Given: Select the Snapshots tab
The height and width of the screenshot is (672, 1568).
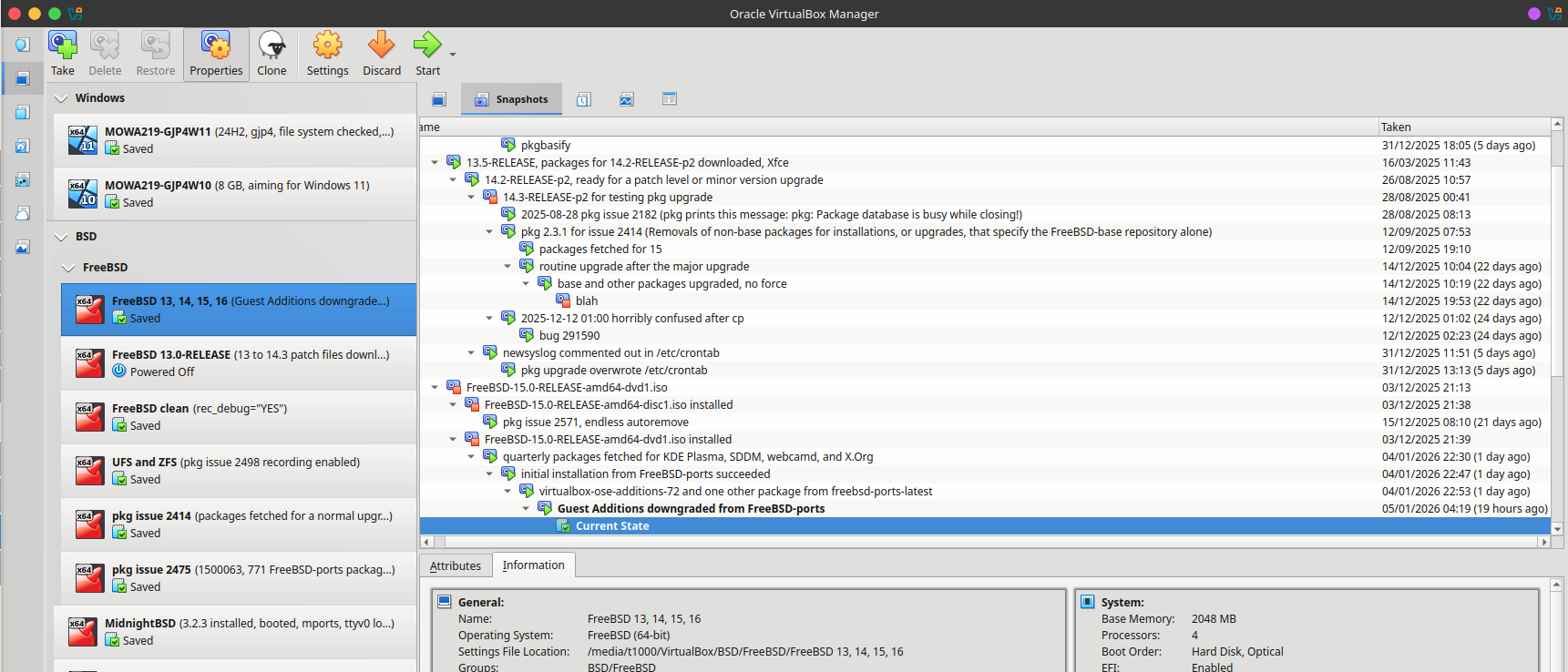Looking at the screenshot, I should point(511,99).
